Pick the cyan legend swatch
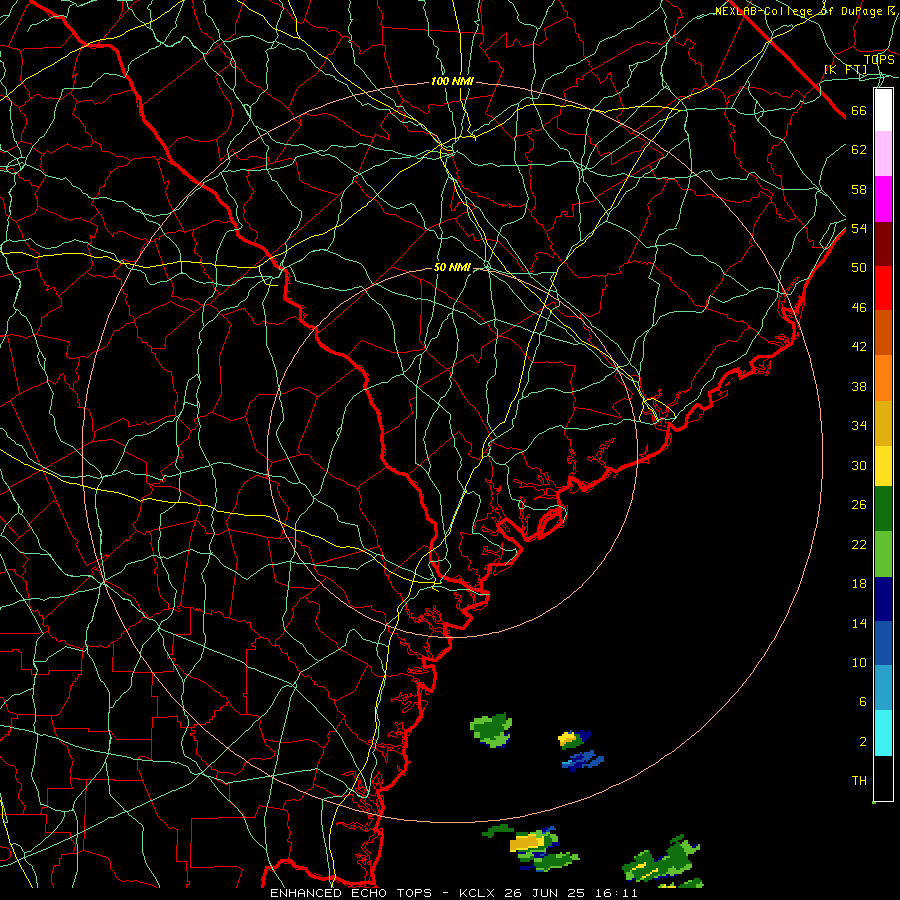 tap(883, 733)
